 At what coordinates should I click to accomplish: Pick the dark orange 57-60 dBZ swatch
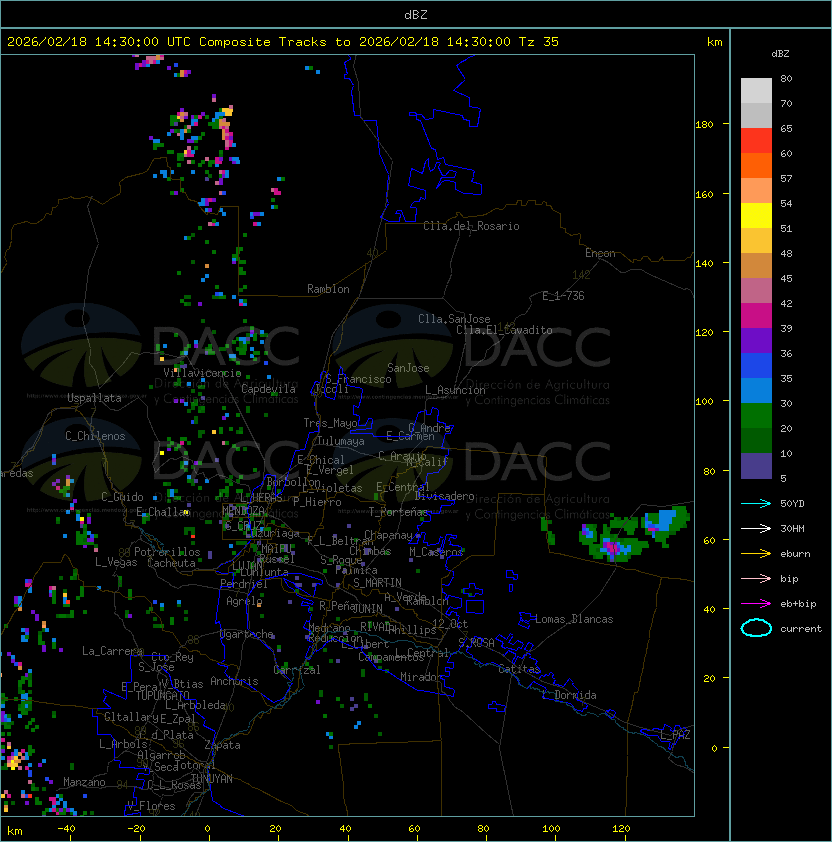coord(756,166)
